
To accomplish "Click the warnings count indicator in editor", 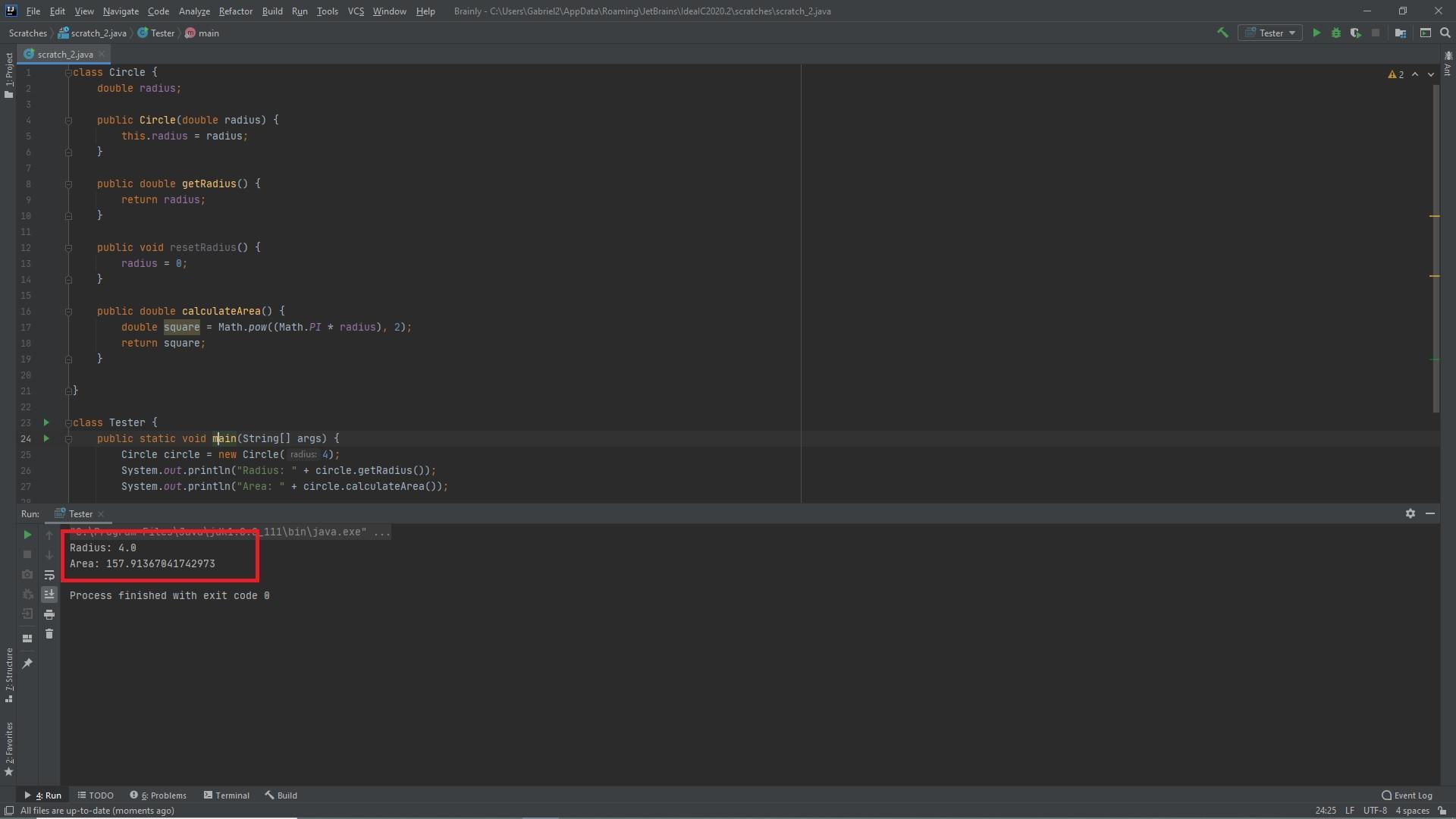I will click(1395, 74).
